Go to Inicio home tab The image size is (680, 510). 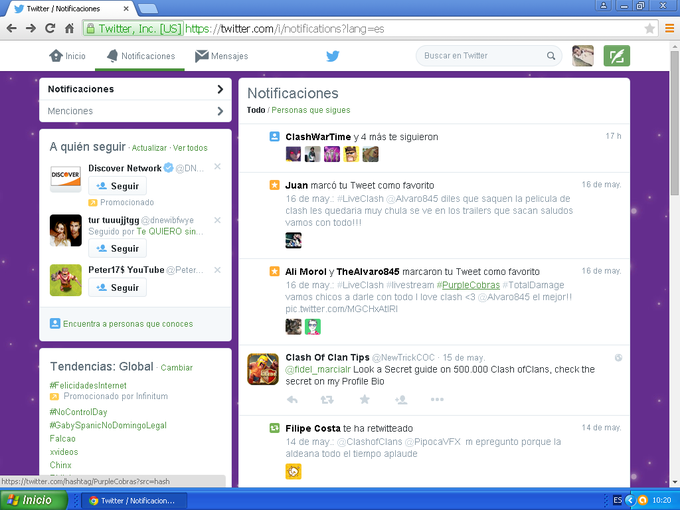tap(67, 56)
